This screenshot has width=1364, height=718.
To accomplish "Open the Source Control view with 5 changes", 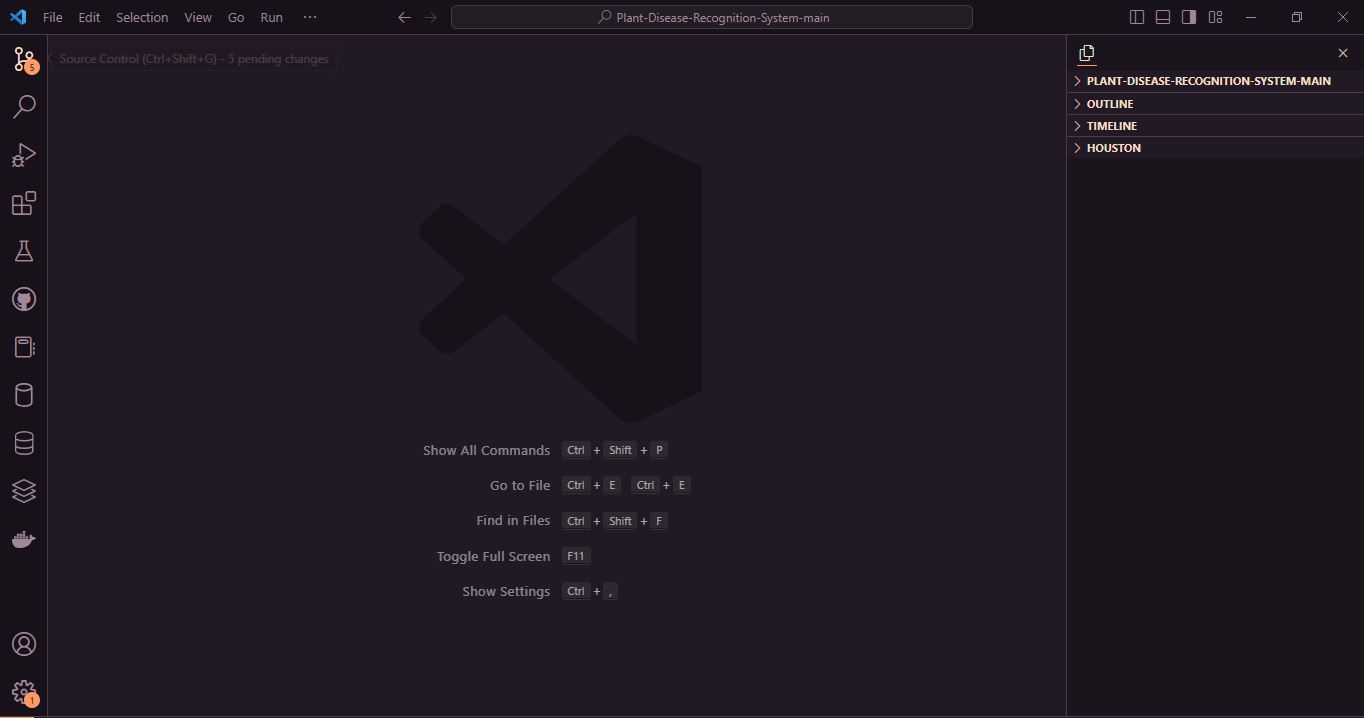I will coord(24,59).
